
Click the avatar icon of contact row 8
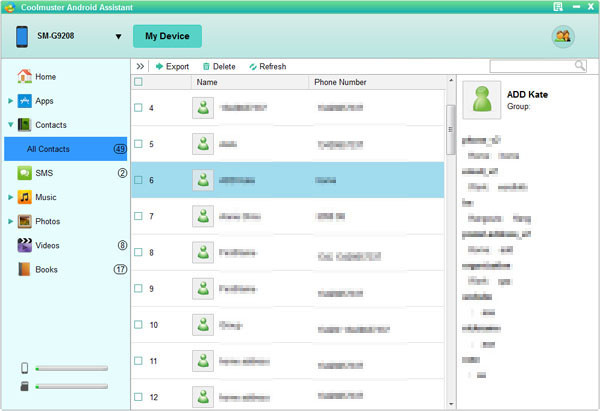[x=203, y=252]
